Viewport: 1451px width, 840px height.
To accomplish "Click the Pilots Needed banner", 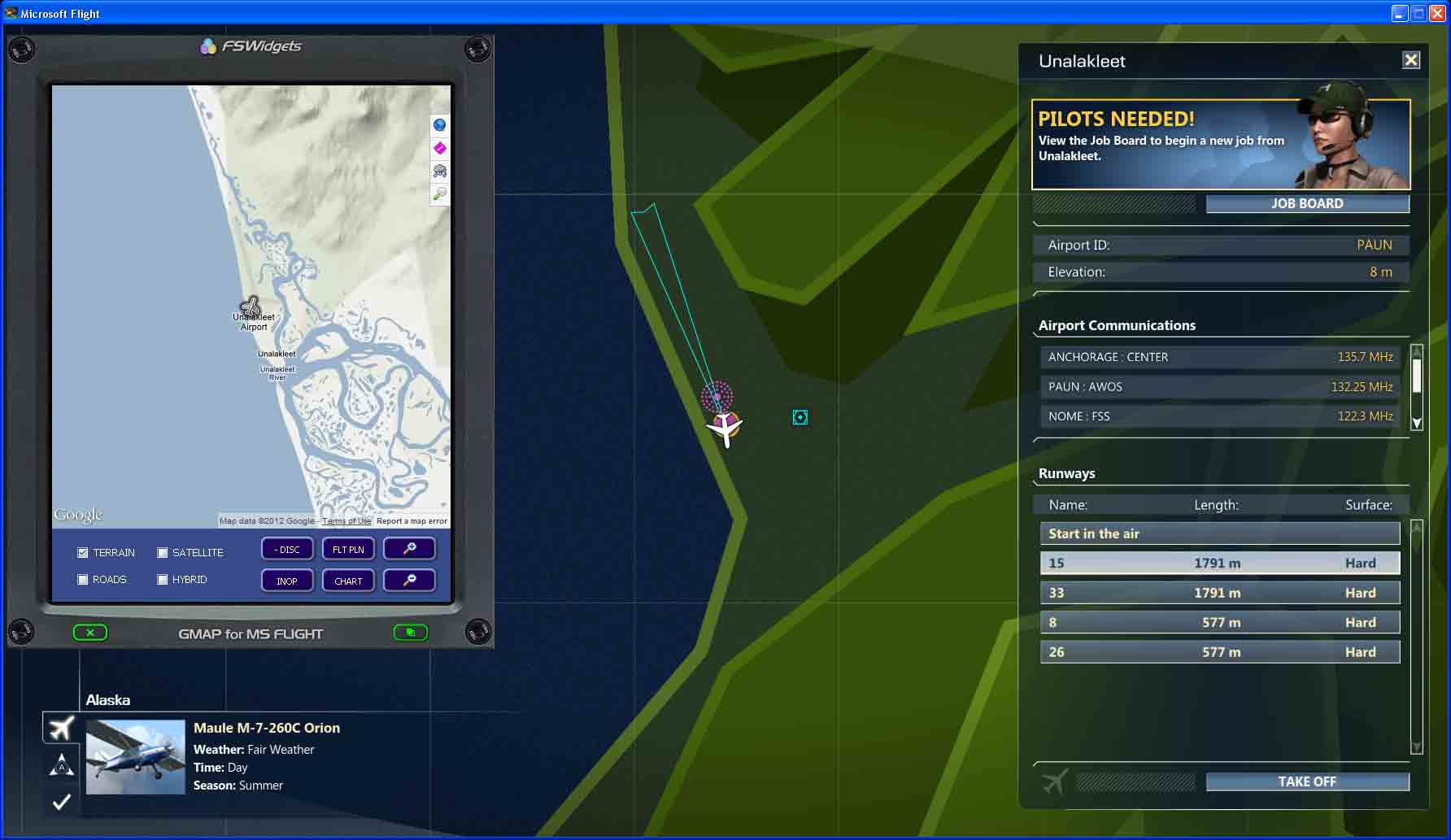I will 1221,144.
